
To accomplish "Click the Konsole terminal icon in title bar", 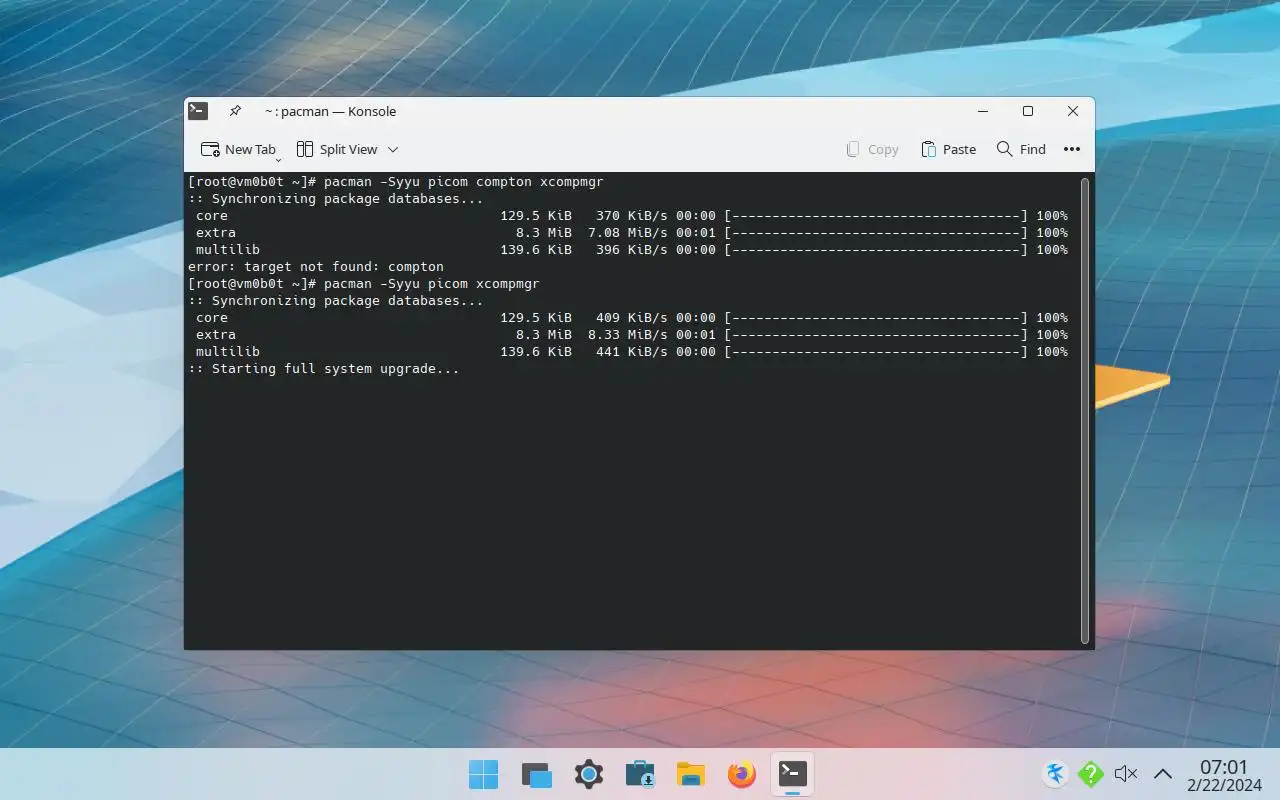I will pos(198,111).
